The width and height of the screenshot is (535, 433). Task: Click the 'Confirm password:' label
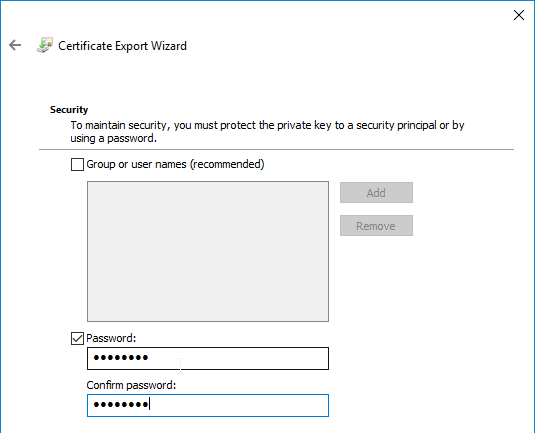131,385
